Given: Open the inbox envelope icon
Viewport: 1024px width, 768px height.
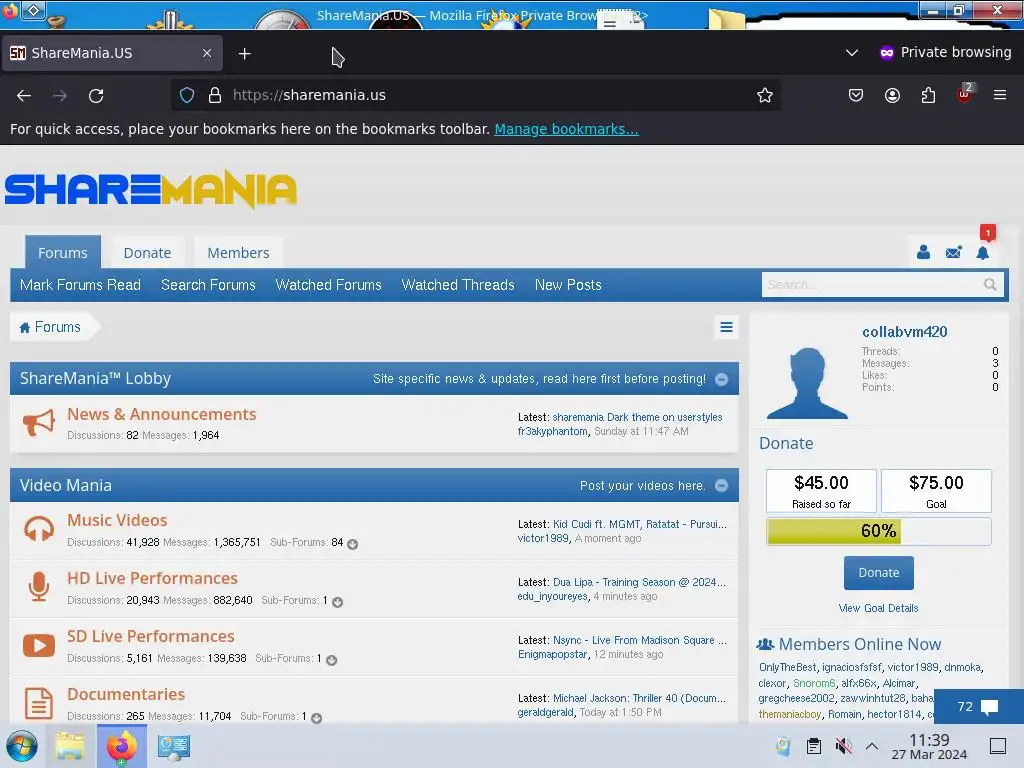Looking at the screenshot, I should [953, 252].
